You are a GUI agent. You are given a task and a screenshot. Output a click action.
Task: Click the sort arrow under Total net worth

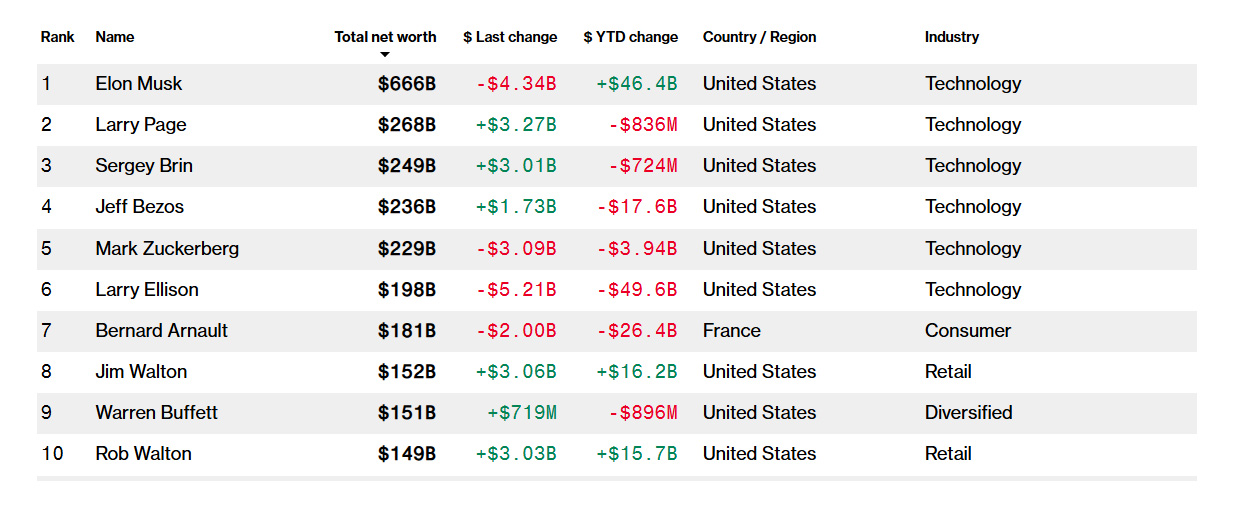(385, 55)
